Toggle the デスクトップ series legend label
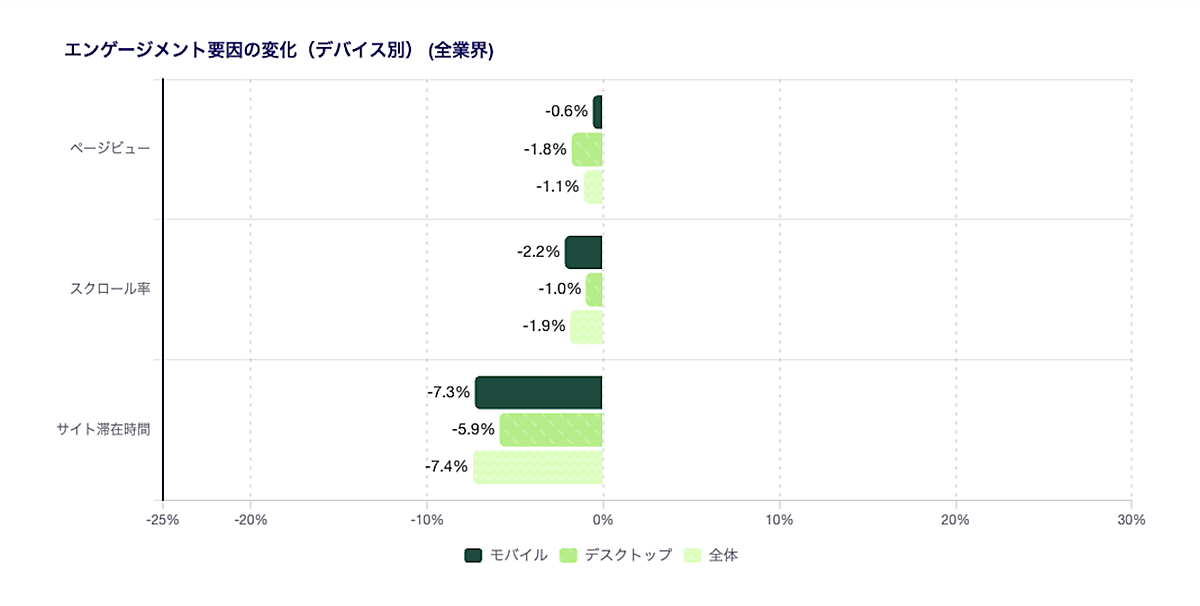Image resolution: width=1200 pixels, height=606 pixels. pos(628,555)
